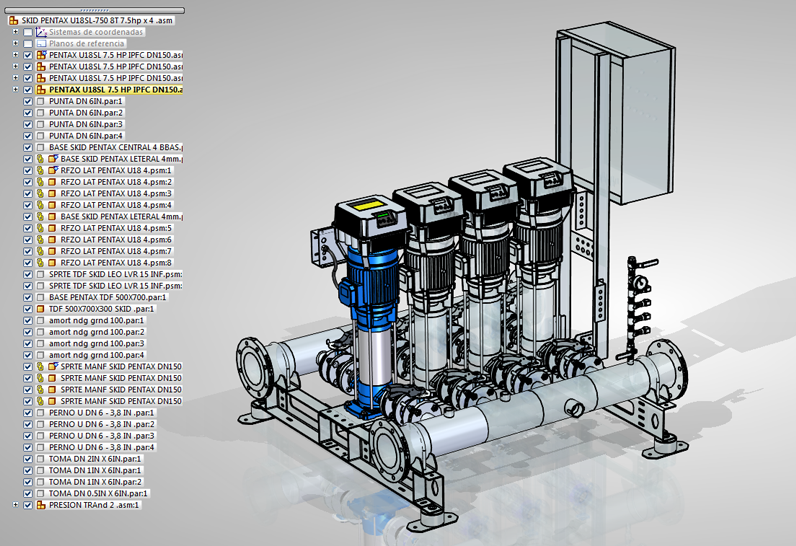The height and width of the screenshot is (546, 796).
Task: Click the sheet metal icon of RFZO LAT .psm:2
Action: [x=52, y=182]
